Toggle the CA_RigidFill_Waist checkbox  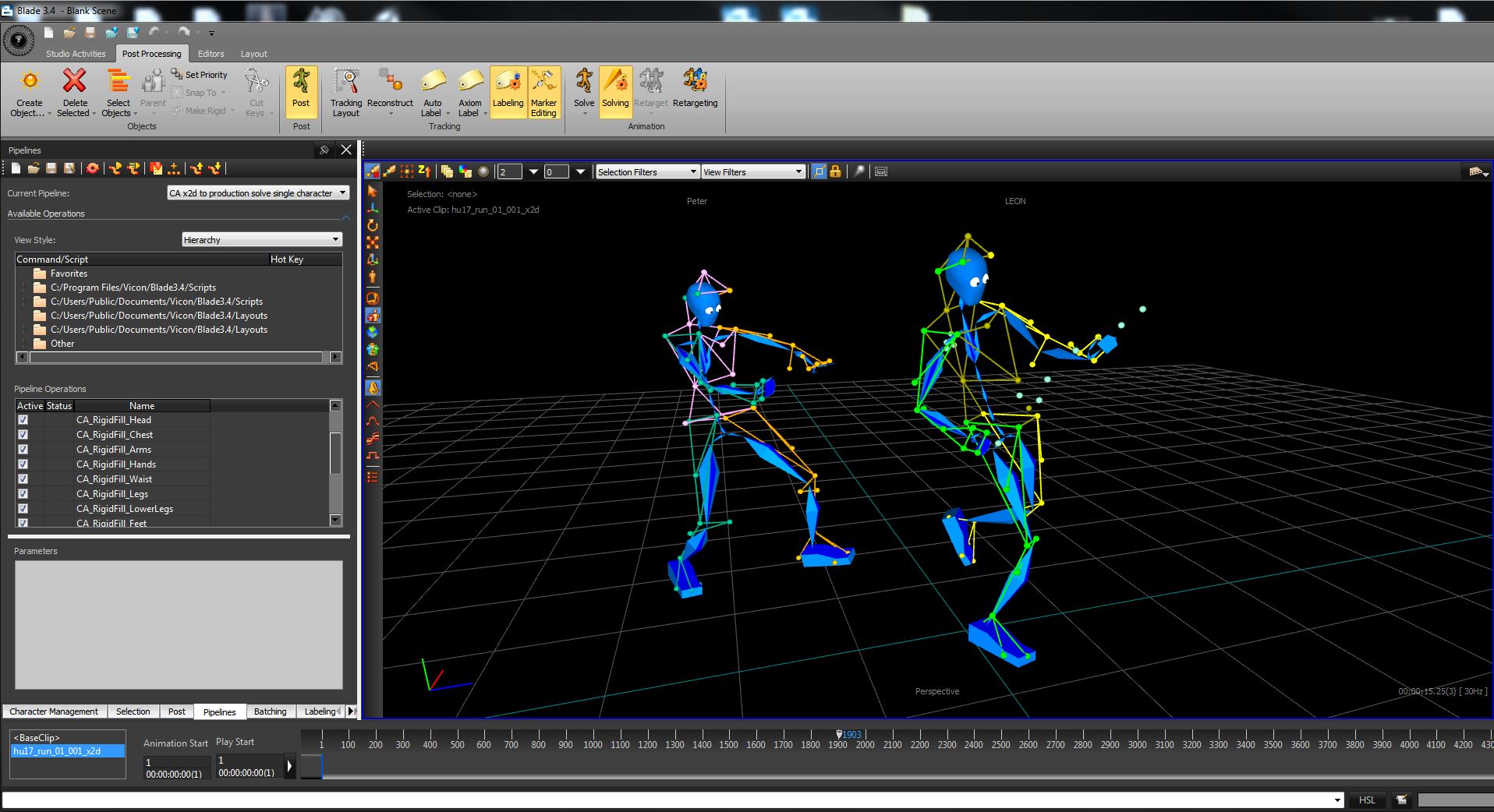coord(23,479)
